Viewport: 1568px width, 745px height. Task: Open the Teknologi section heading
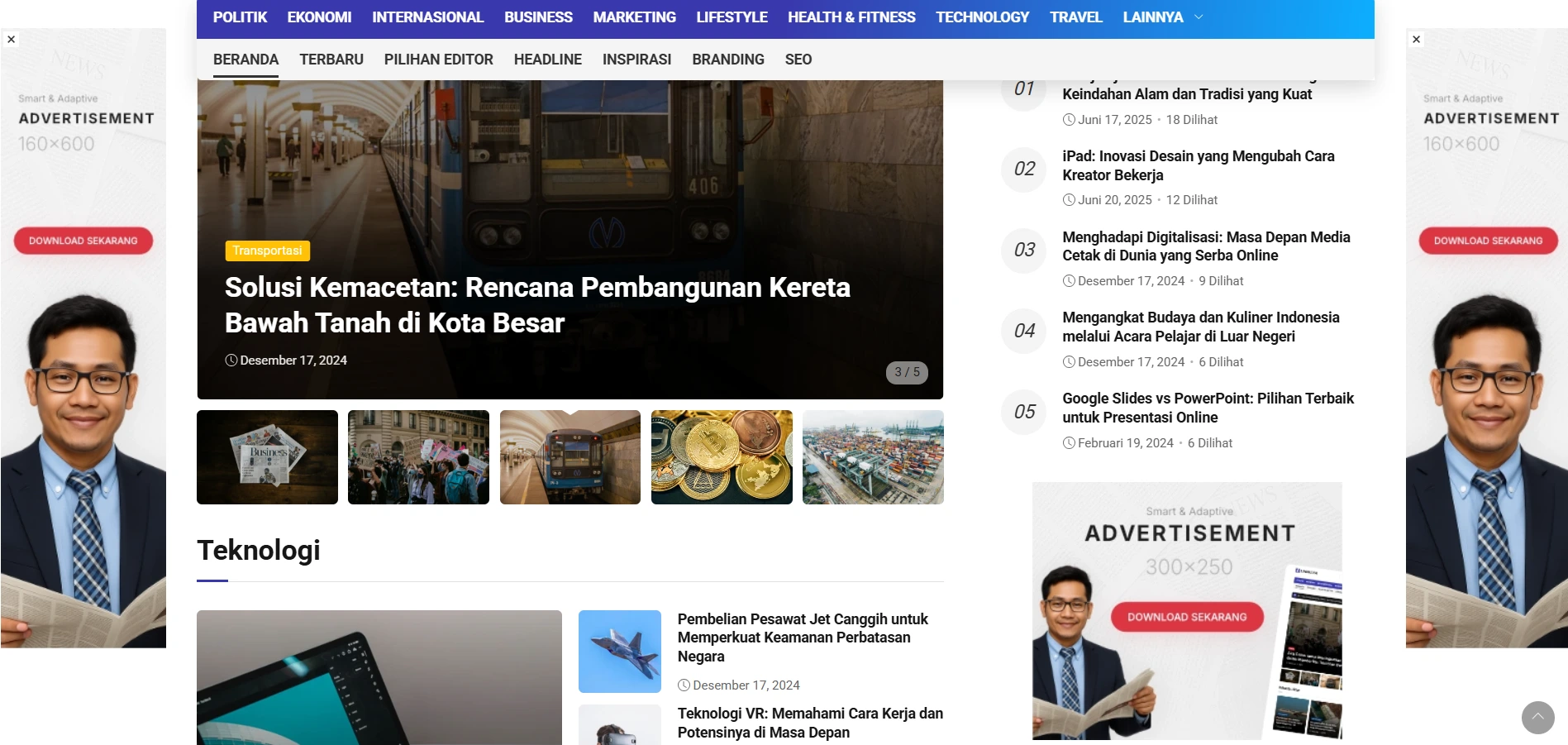pos(259,550)
